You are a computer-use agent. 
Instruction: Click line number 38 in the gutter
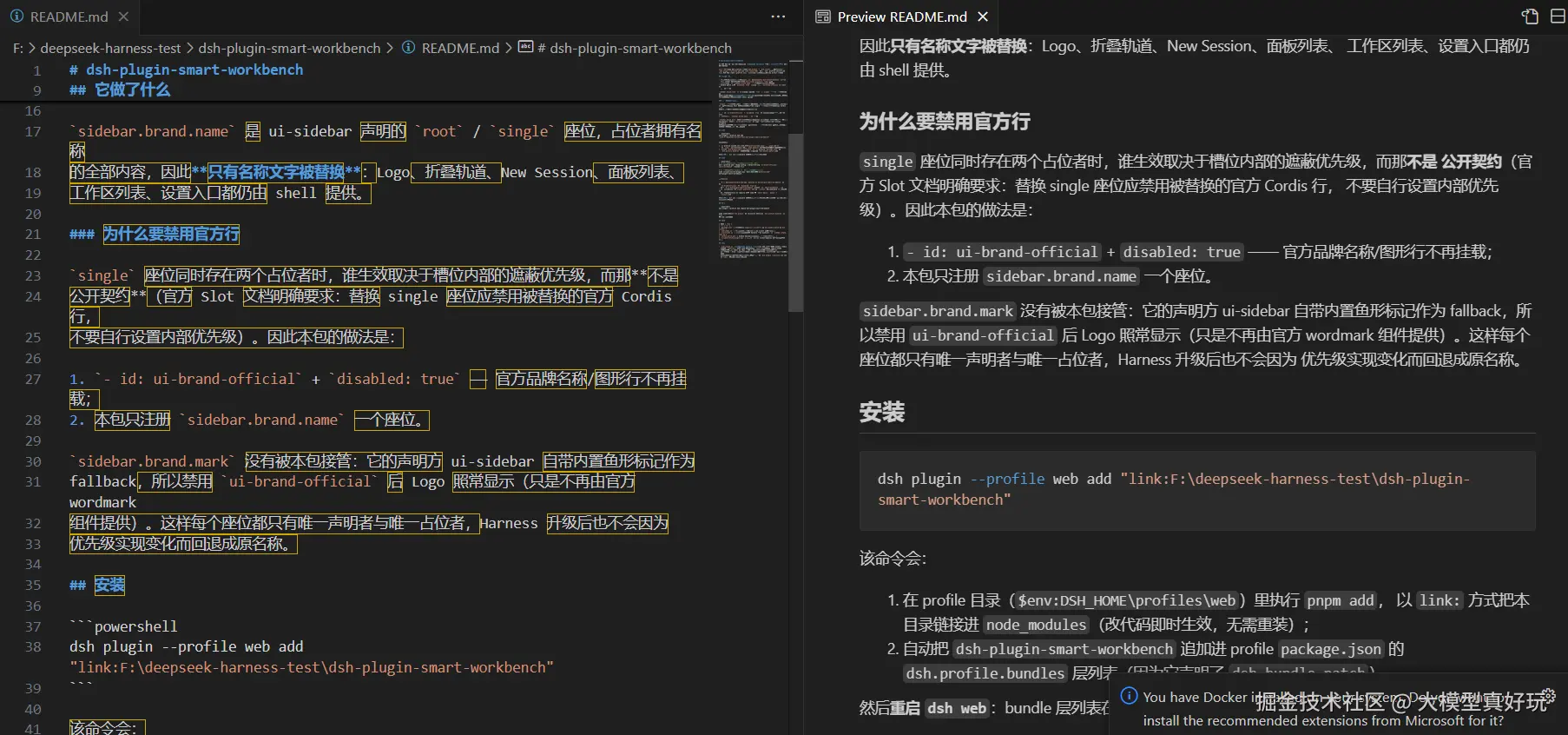[x=33, y=647]
